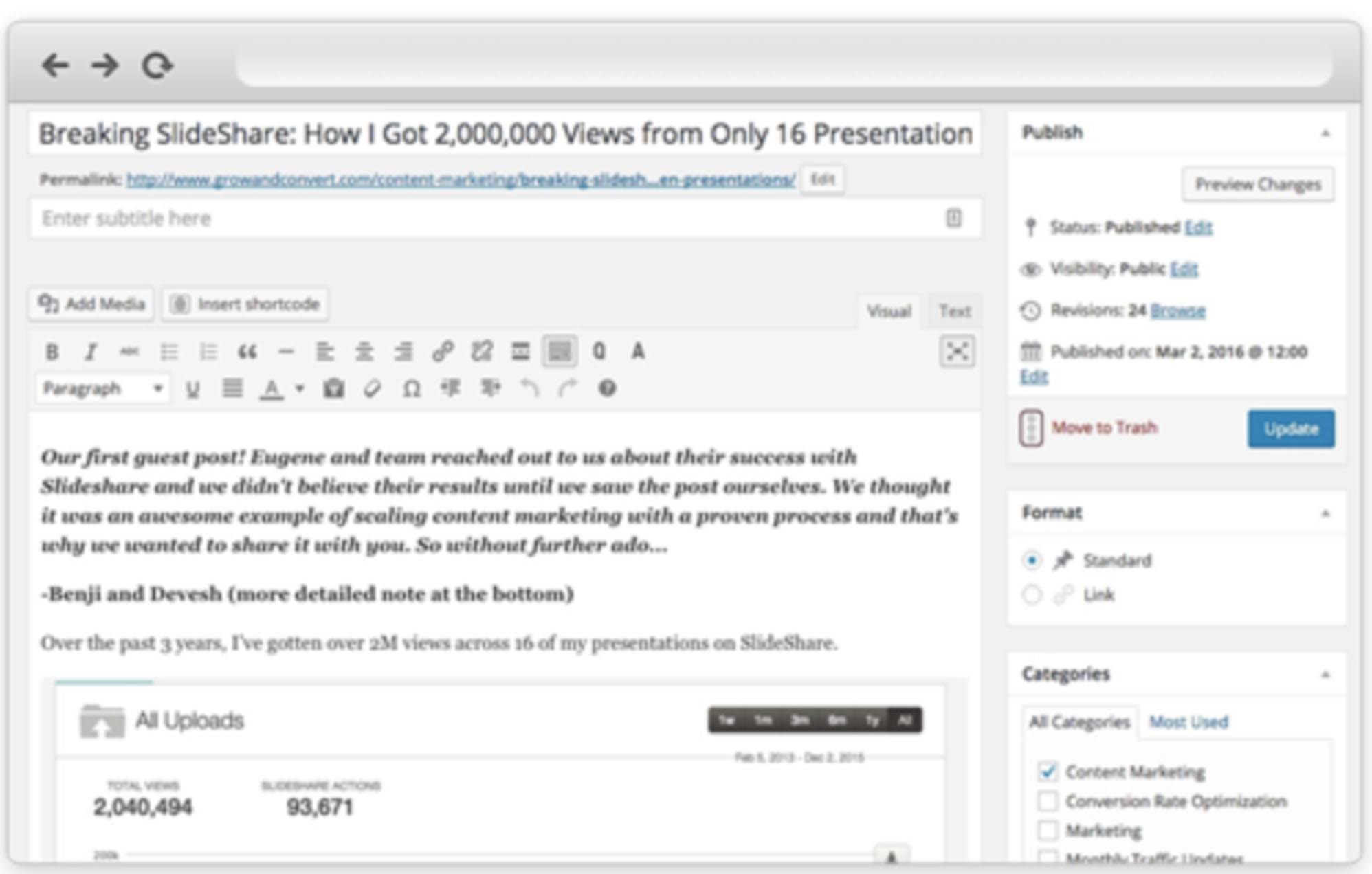Check the Marketing category
1372x874 pixels.
1048,831
